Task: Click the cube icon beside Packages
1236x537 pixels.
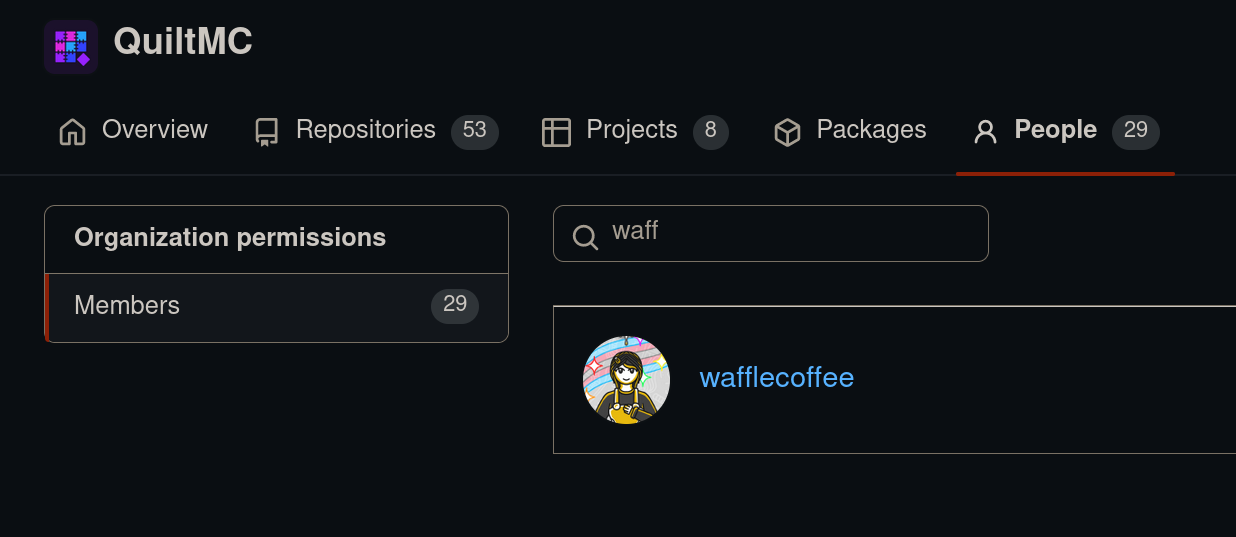Action: (x=788, y=132)
